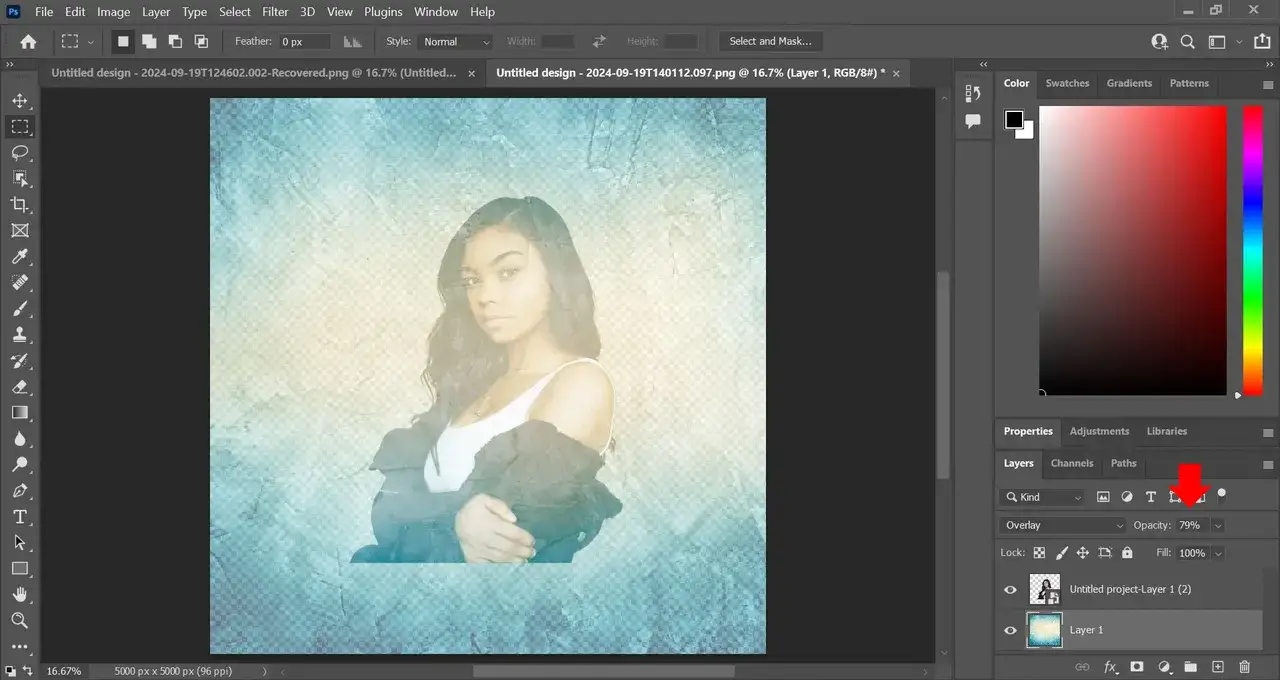This screenshot has width=1280, height=680.
Task: Switch to the Swatches tab
Action: point(1067,83)
